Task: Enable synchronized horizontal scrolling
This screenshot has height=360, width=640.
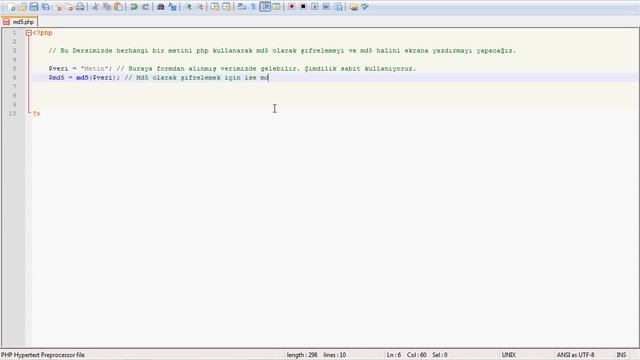Action: (x=226, y=7)
